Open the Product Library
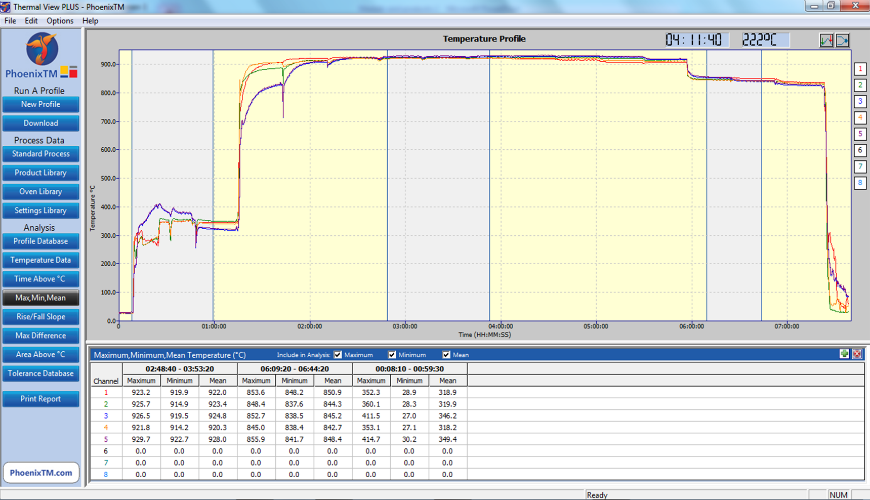Image resolution: width=870 pixels, height=500 pixels. pos(40,173)
